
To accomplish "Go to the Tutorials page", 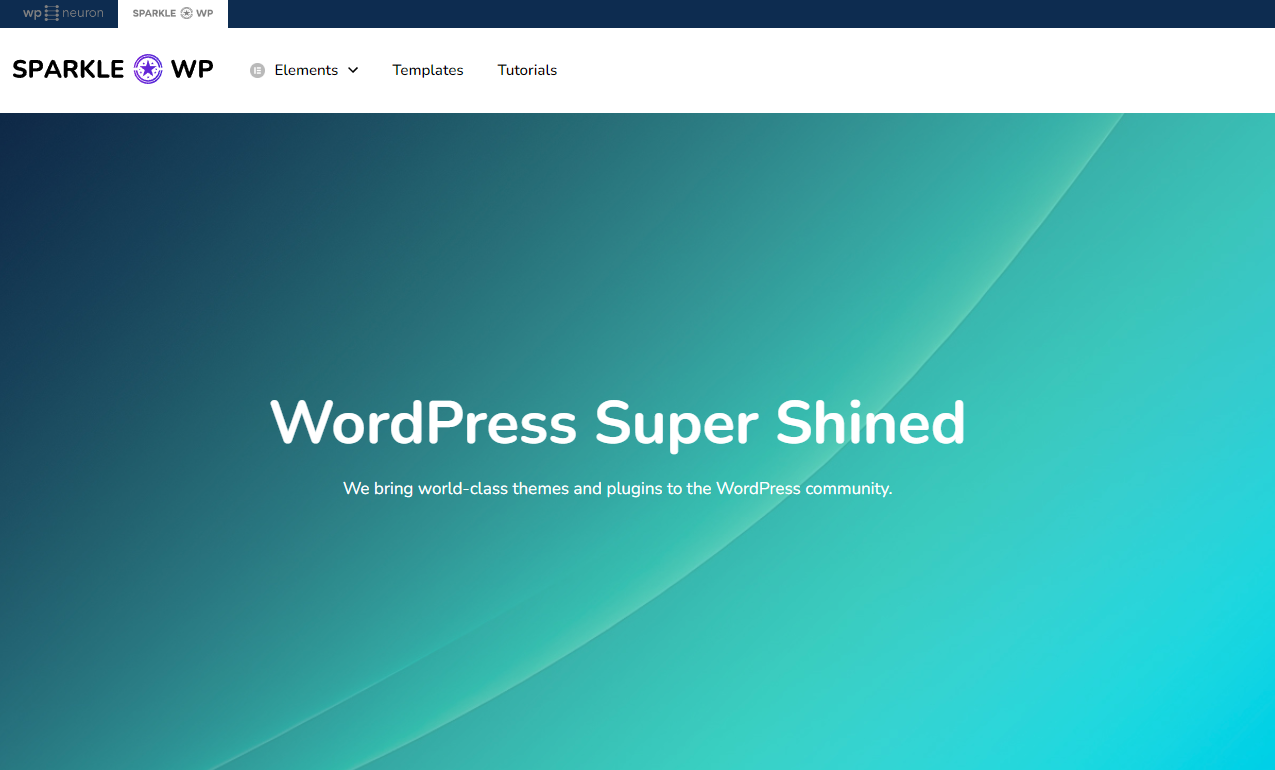I will point(527,70).
